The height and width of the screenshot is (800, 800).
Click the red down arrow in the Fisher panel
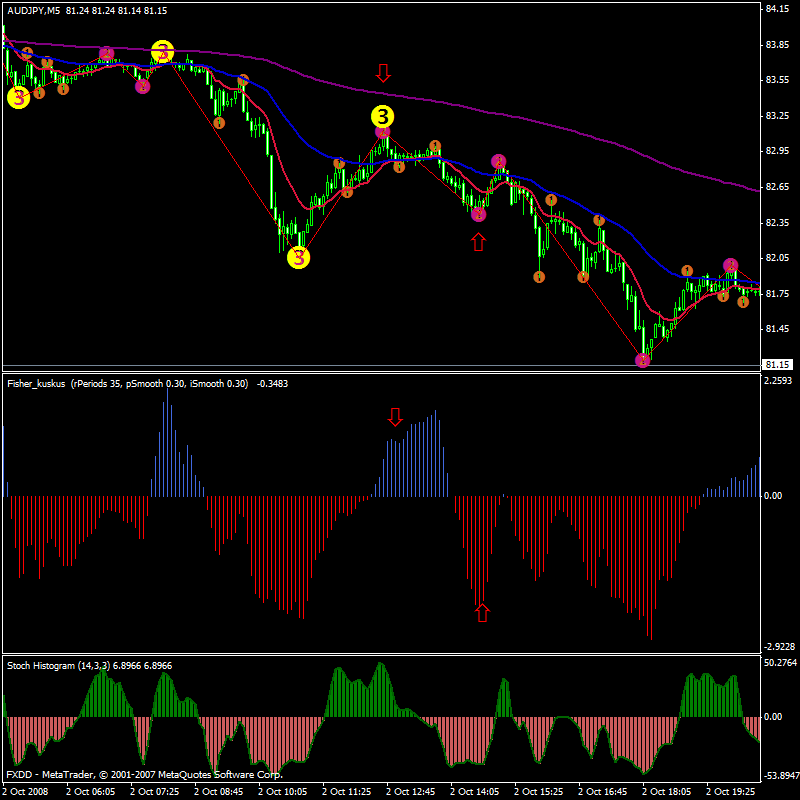(x=395, y=417)
